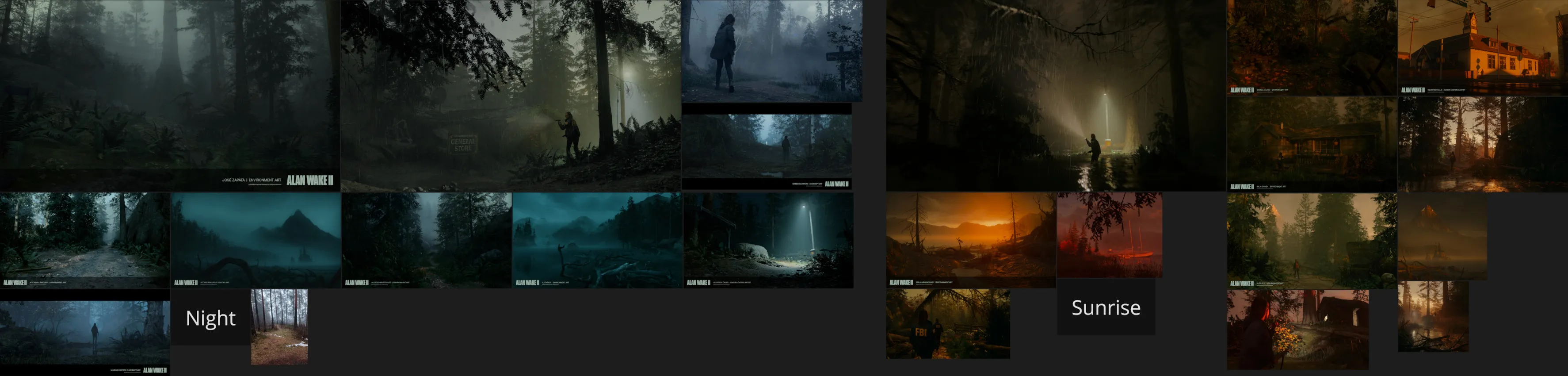Click the Alan Wake II logo on clock tower image
This screenshot has height=376, width=1568.
pos(1413,90)
